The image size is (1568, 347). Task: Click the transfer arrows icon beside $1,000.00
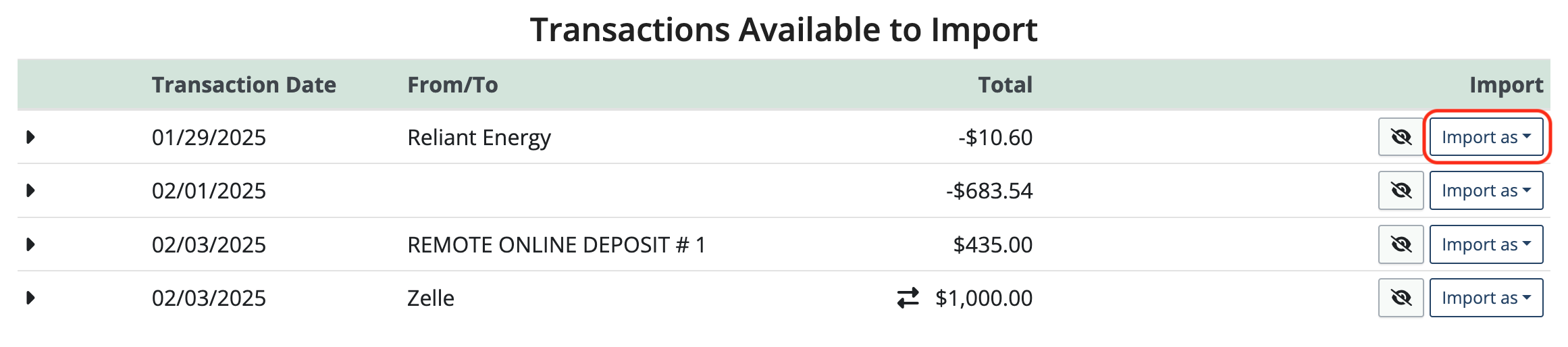tap(908, 298)
